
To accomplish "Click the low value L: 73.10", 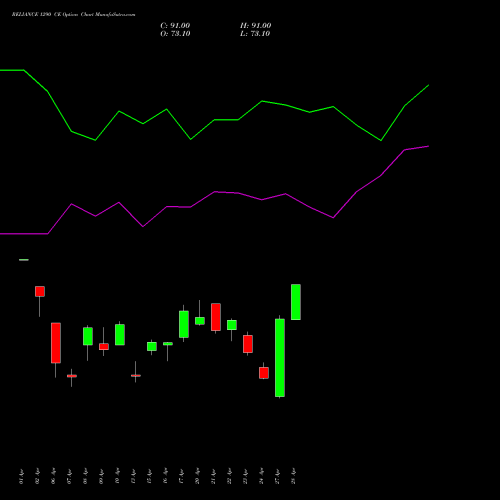I will coord(255,34).
